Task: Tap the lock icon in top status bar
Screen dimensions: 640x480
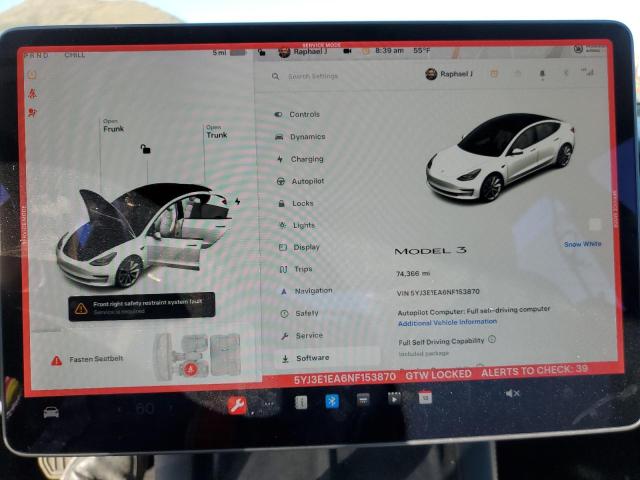Action: click(262, 52)
